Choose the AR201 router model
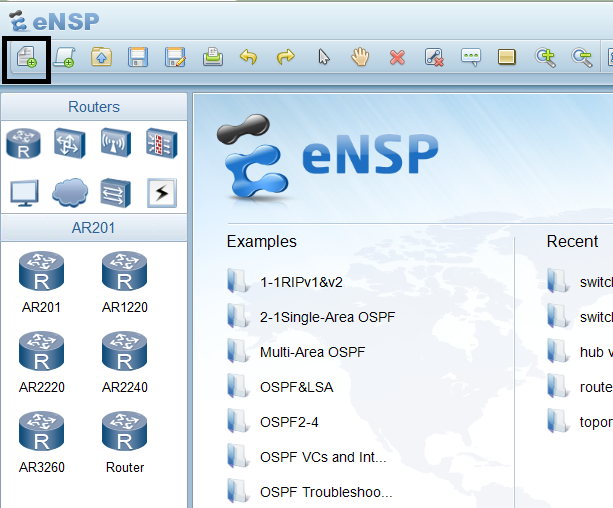Screen dimensions: 613x508 41,282
